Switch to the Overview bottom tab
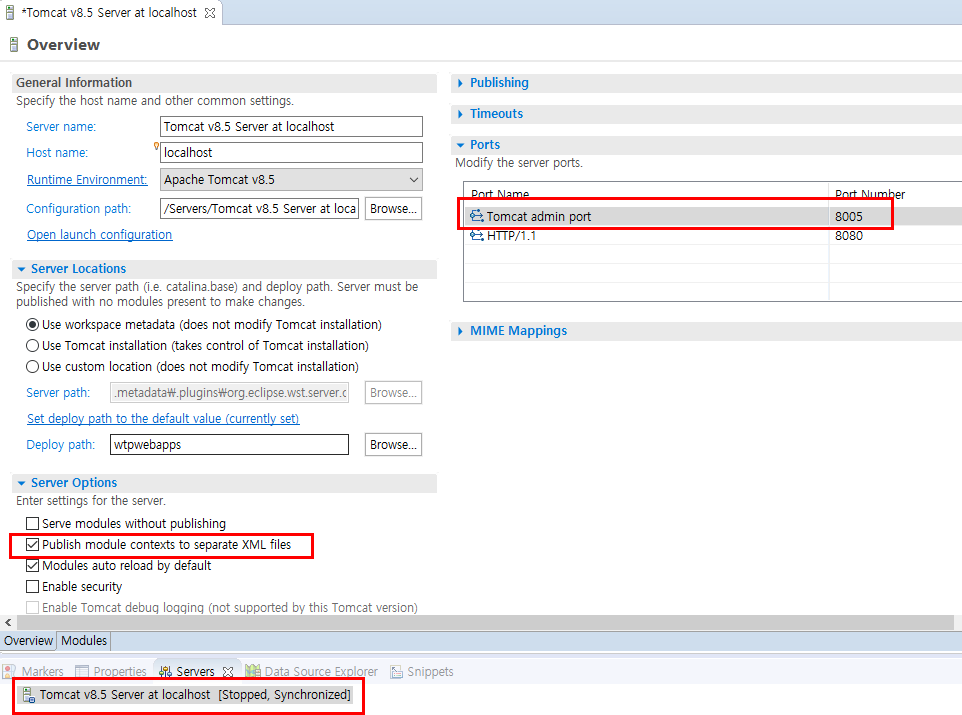 point(28,641)
